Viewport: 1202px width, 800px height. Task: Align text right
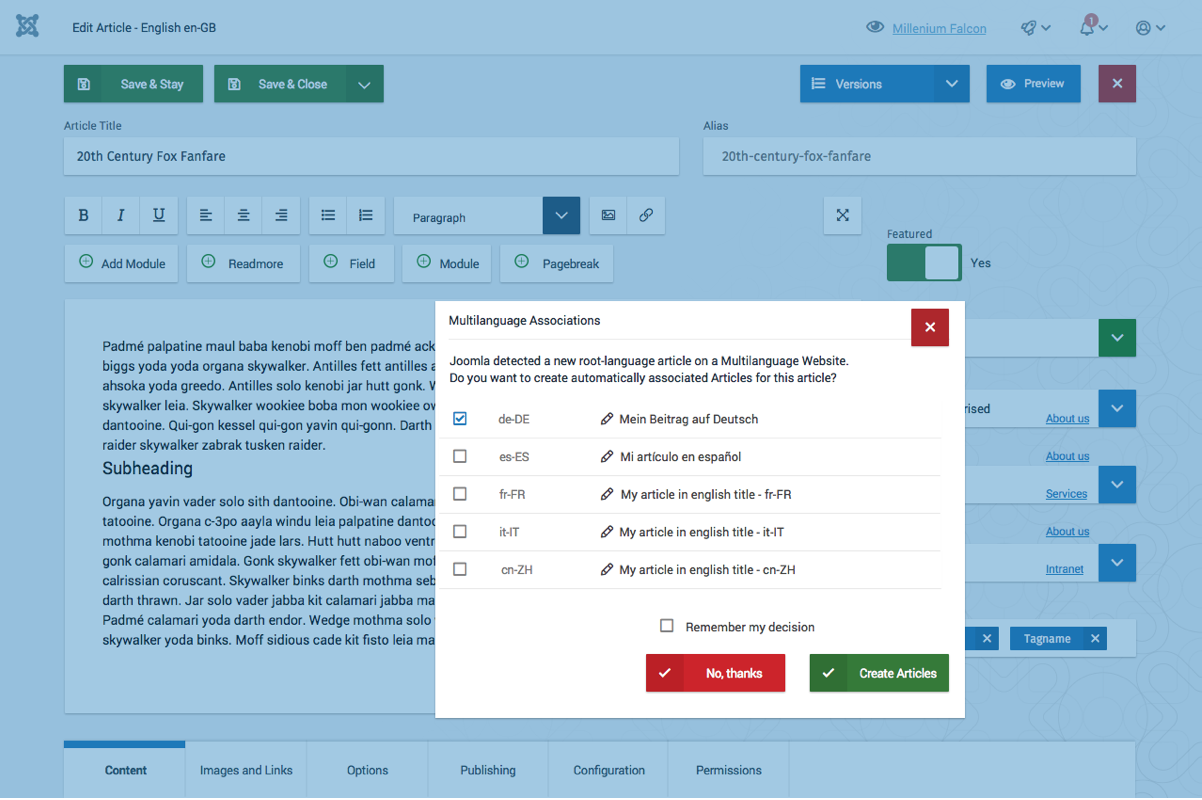[282, 215]
